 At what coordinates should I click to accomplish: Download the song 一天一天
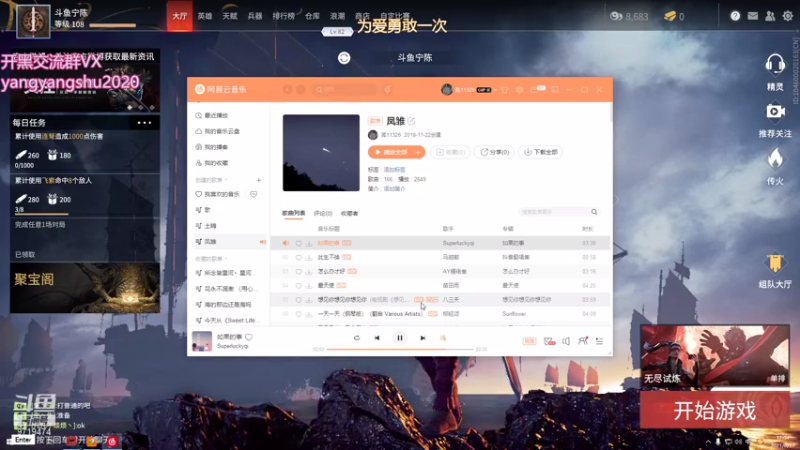(x=309, y=314)
